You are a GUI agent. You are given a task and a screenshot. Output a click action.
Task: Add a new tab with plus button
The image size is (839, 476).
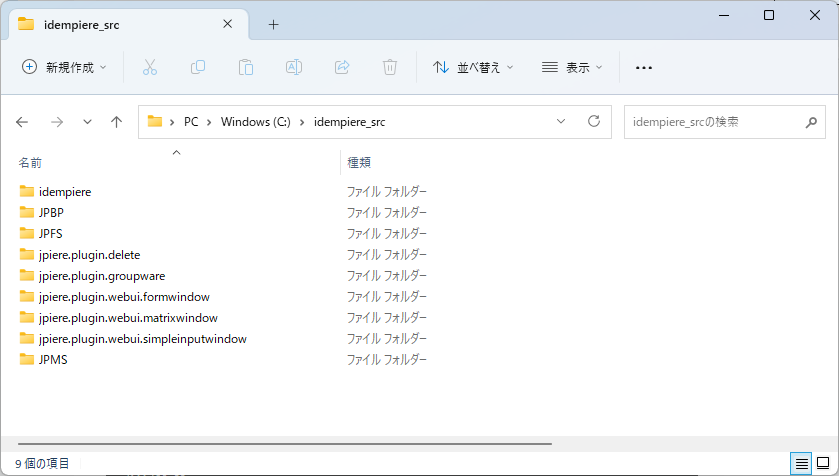coord(273,25)
